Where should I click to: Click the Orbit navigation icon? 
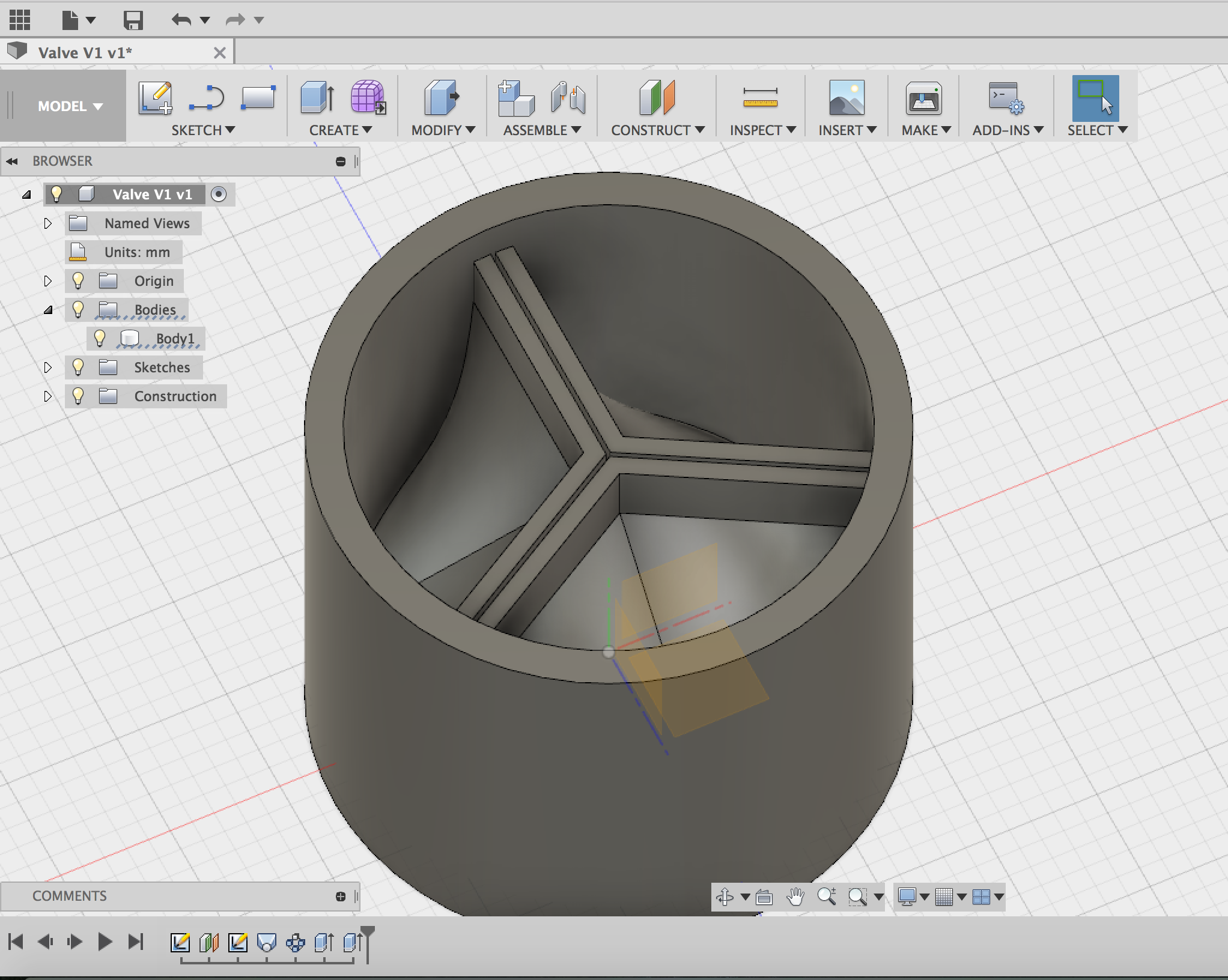tap(725, 897)
